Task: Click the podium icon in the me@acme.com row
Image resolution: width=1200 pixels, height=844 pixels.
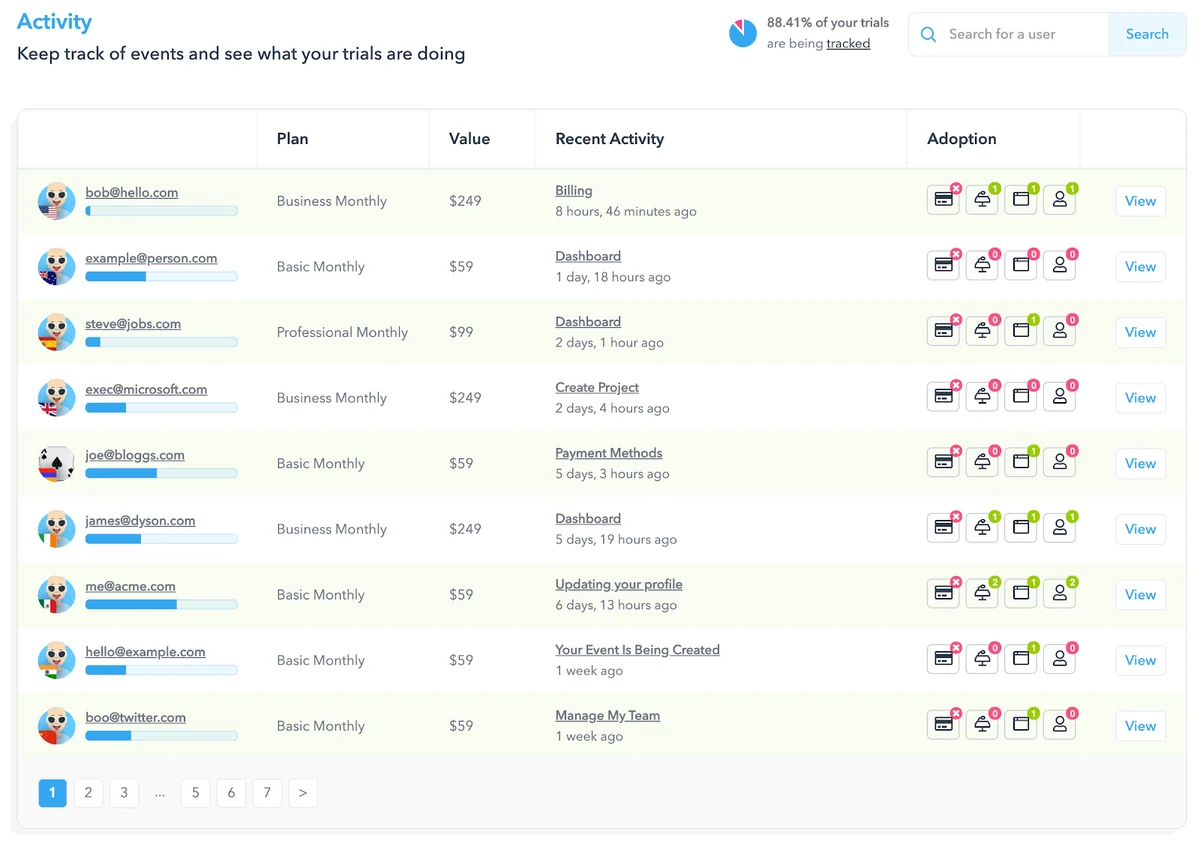Action: pos(982,594)
